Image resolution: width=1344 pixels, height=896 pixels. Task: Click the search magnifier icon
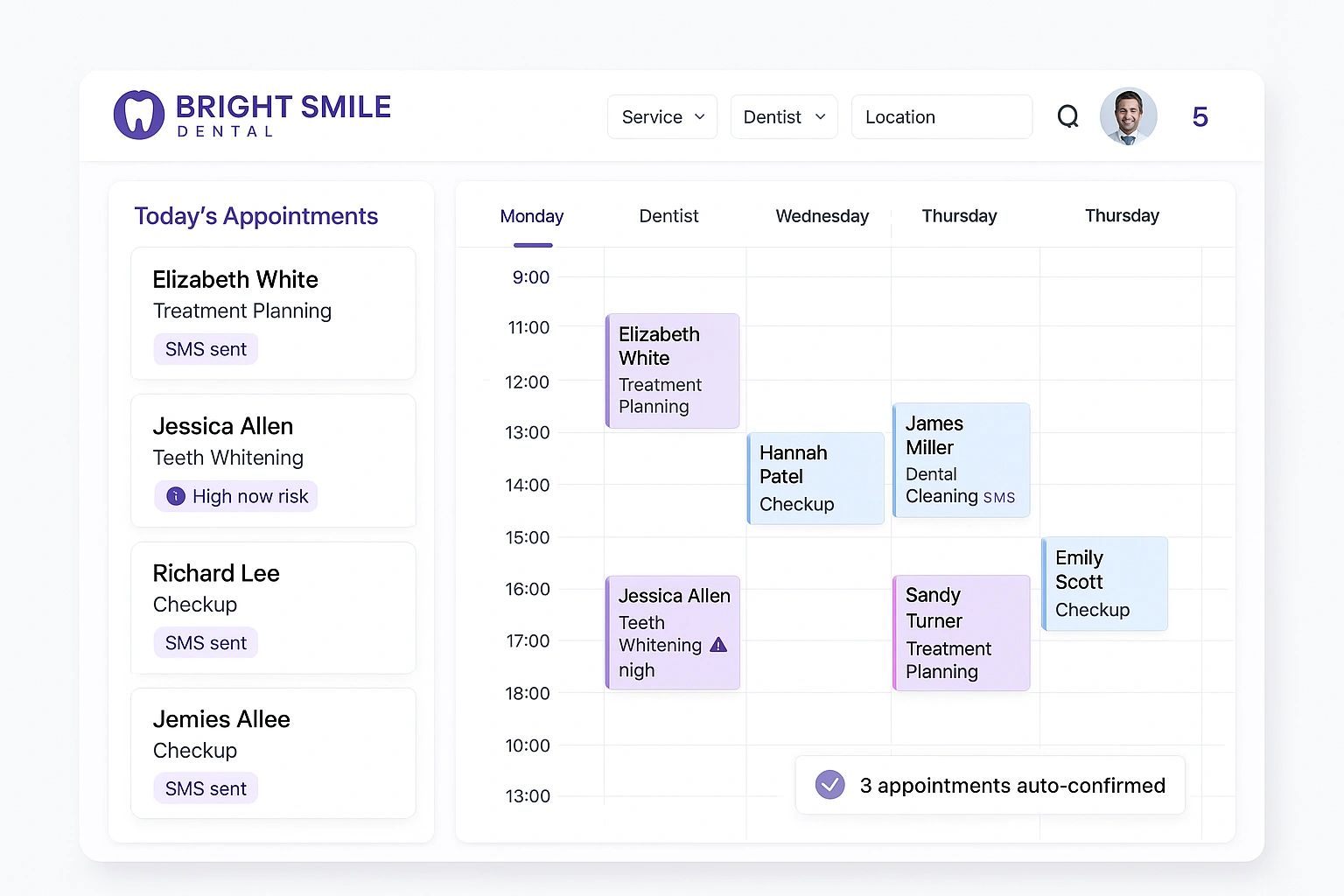[x=1067, y=116]
